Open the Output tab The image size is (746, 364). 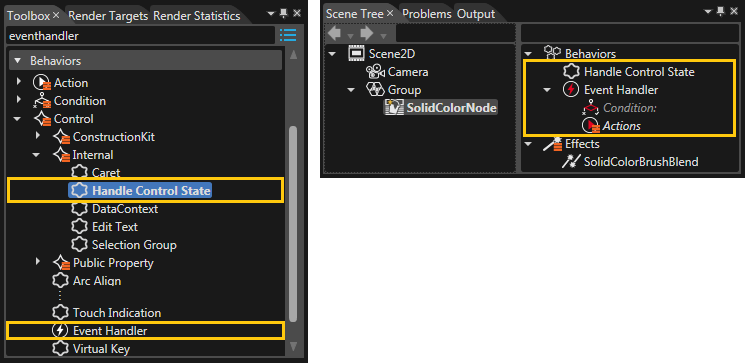coord(476,14)
